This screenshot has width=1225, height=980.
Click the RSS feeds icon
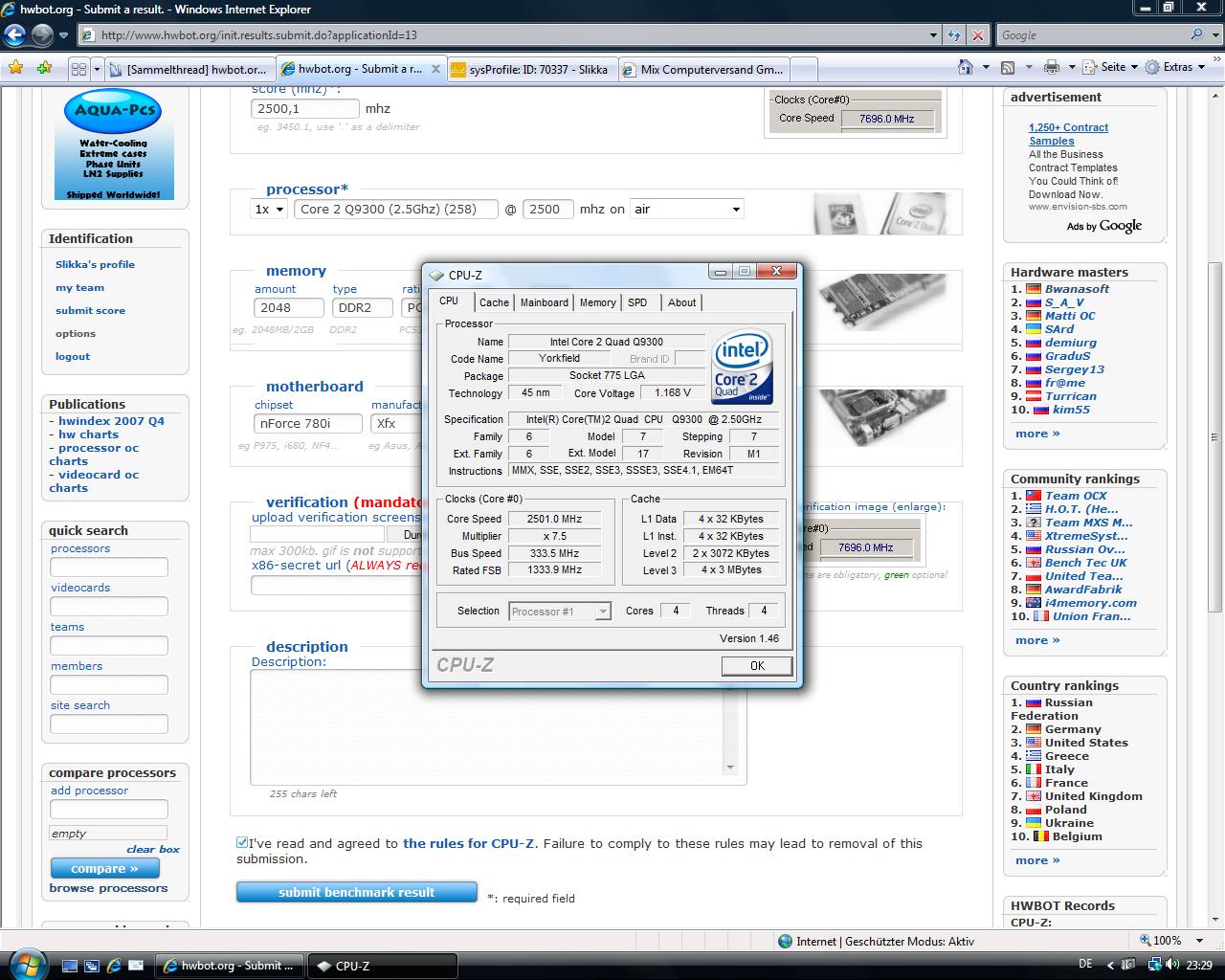tap(1008, 67)
